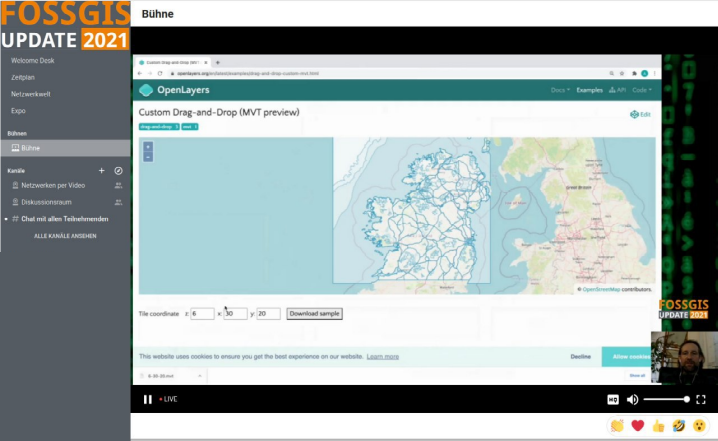
Task: Reload the browser page
Action: coord(160,73)
